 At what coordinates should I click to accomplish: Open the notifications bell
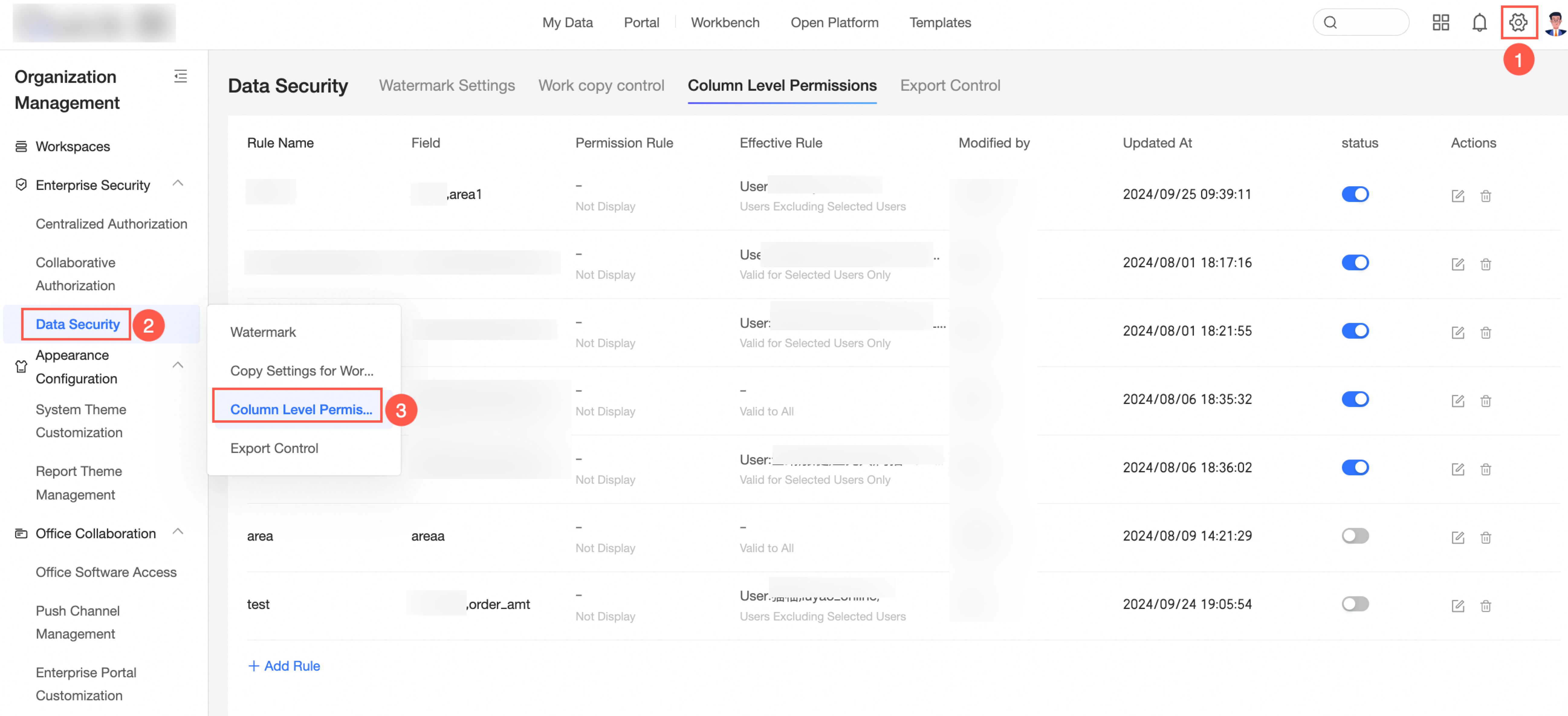[x=1479, y=23]
